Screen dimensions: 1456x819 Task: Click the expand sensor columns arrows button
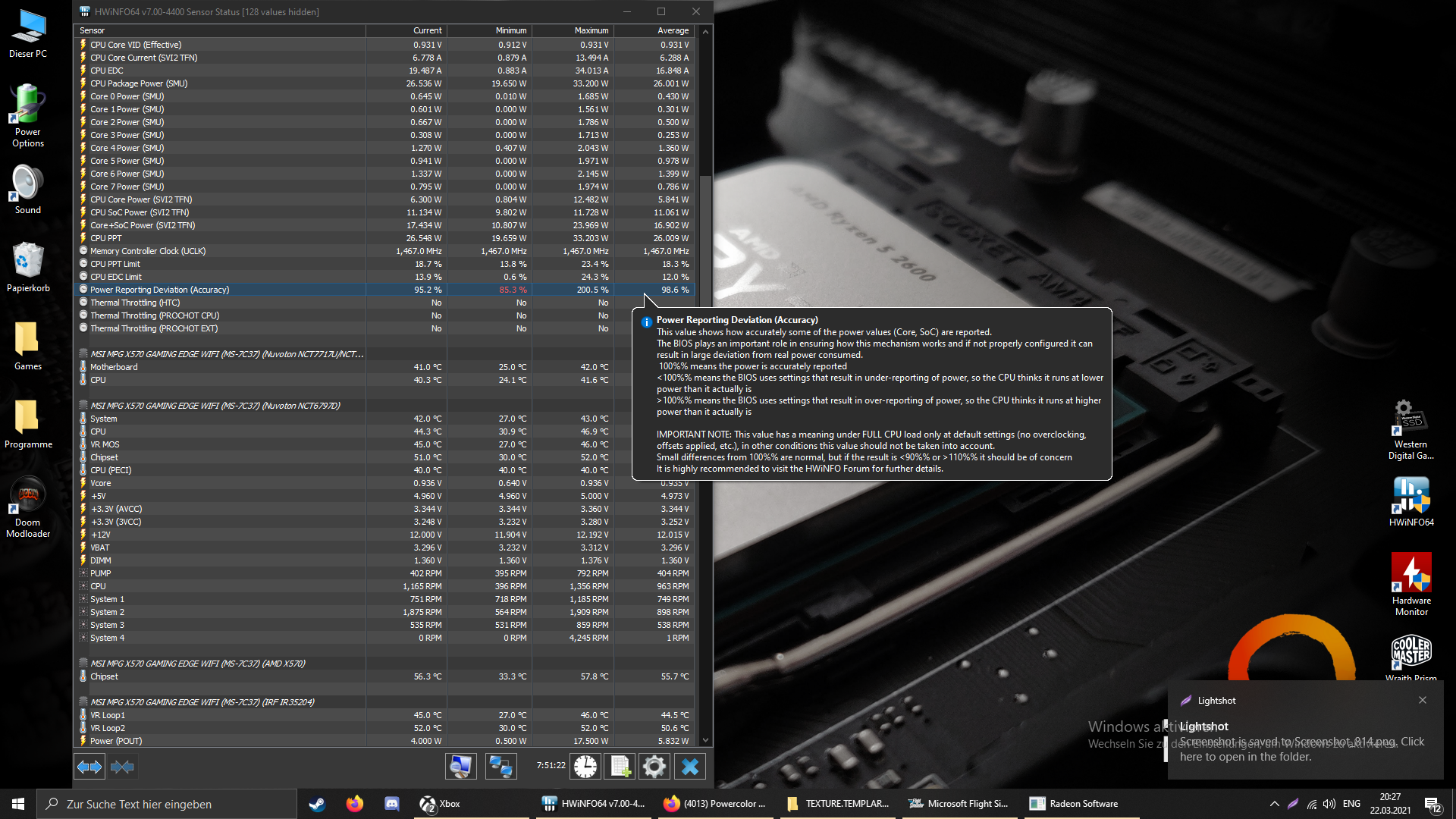click(x=89, y=767)
